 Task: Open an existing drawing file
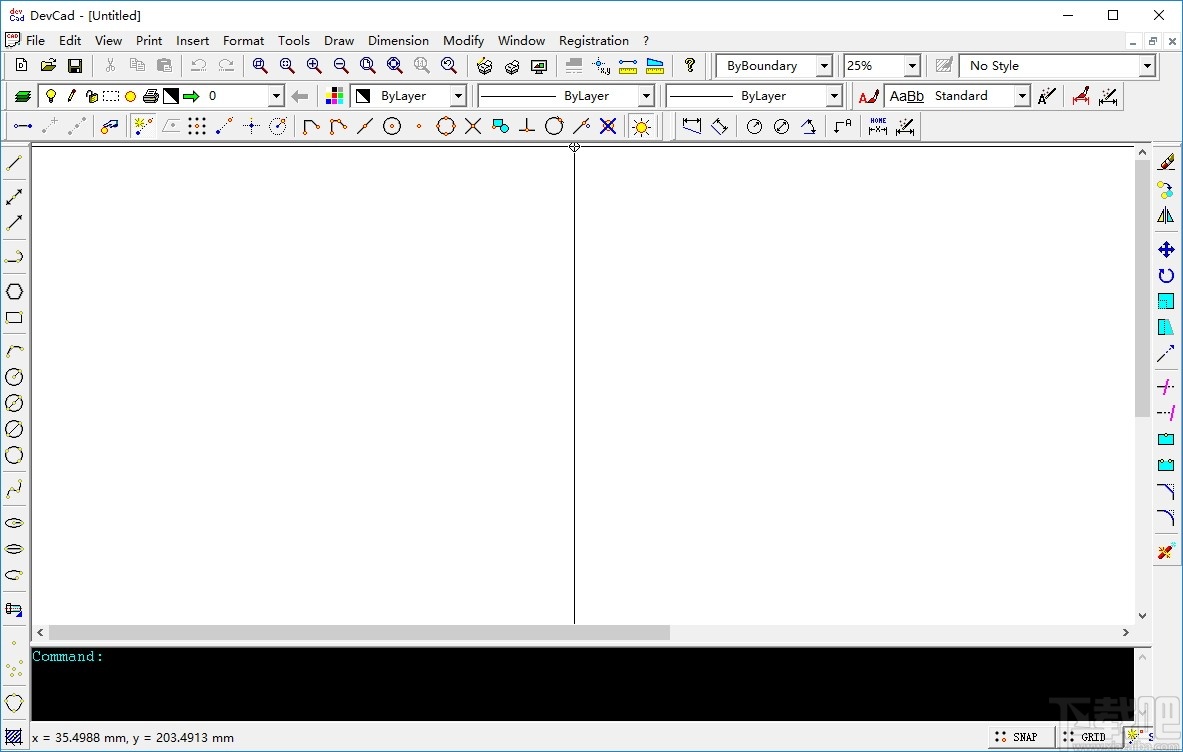tap(48, 66)
